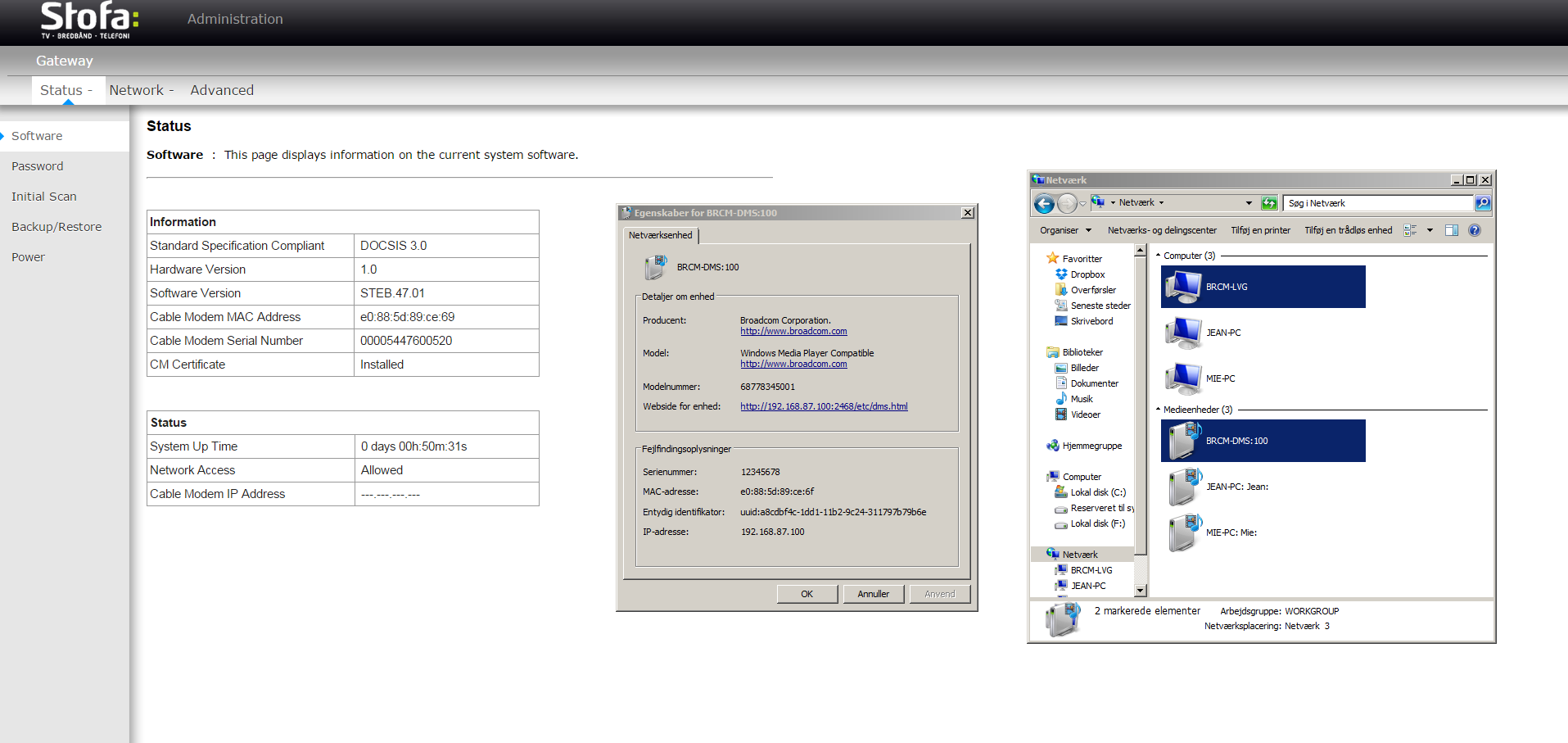The image size is (1568, 743).
Task: Open the Reserveret drive in sidebar
Action: click(1094, 508)
